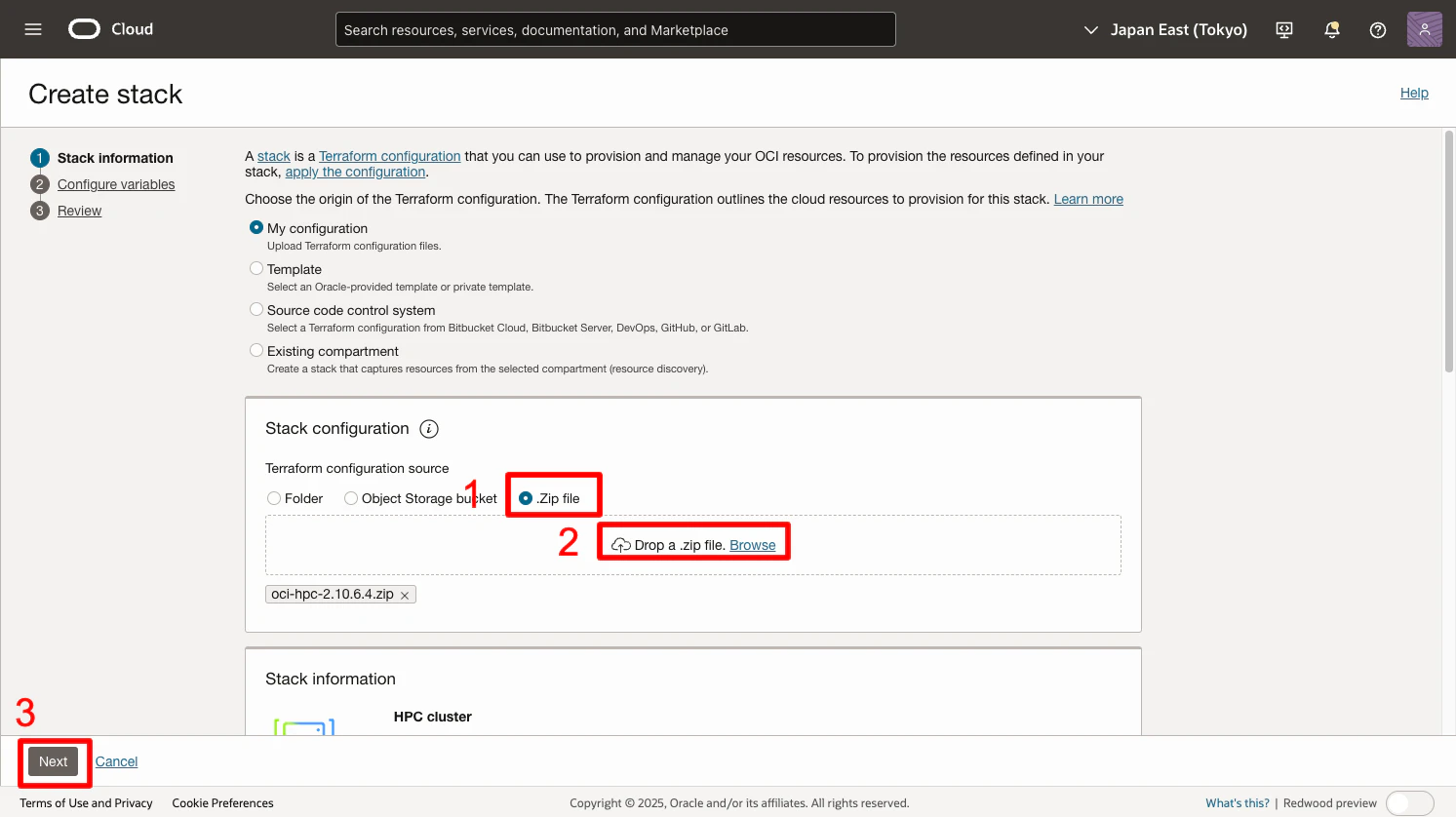
Task: Open the Help link
Action: [x=1414, y=93]
